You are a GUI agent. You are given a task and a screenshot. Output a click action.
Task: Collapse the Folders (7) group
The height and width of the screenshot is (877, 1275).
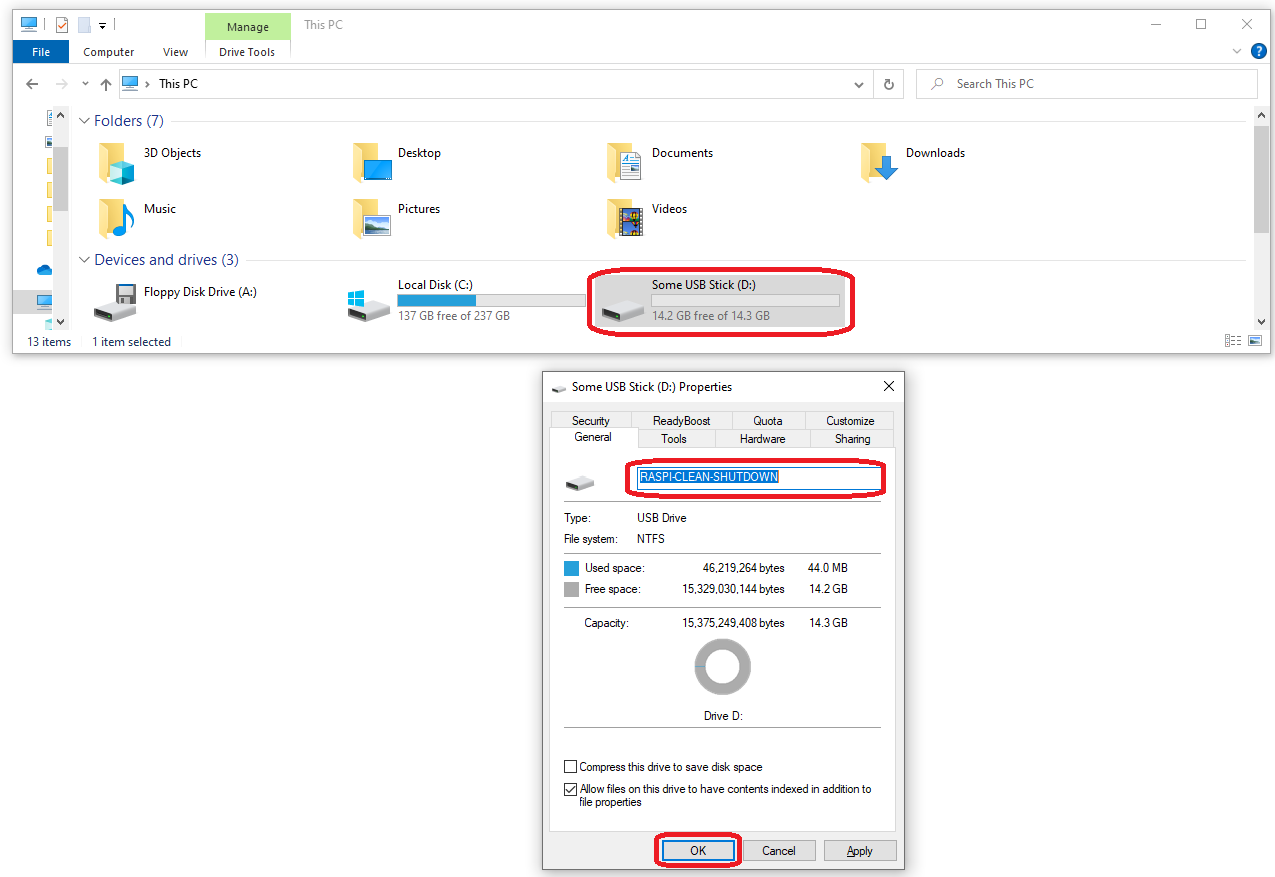pyautogui.click(x=84, y=121)
